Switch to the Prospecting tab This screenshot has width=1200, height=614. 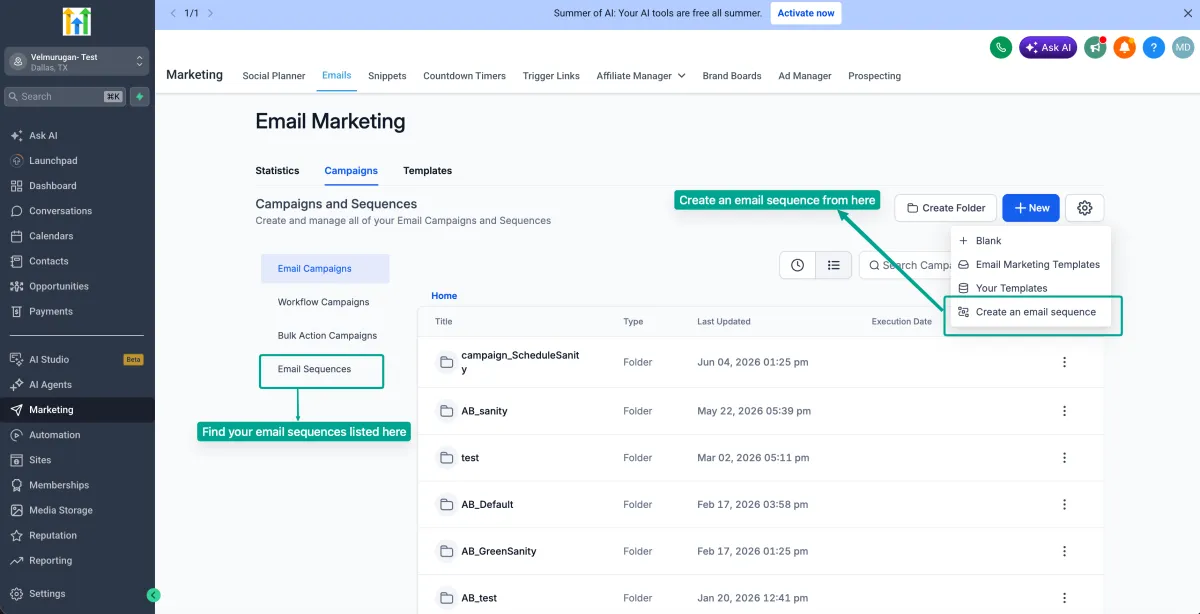[874, 76]
